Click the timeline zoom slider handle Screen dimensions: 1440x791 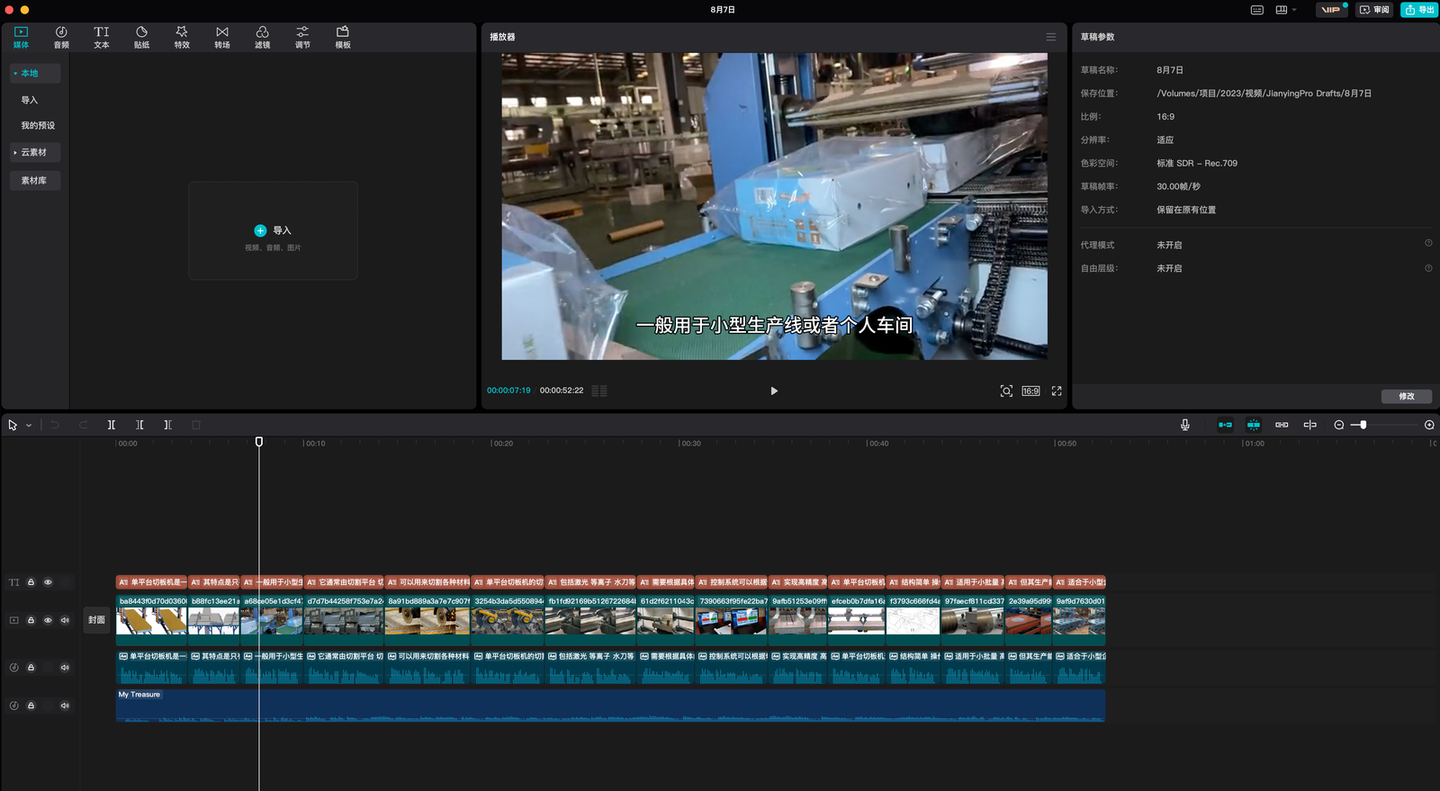coord(1362,425)
